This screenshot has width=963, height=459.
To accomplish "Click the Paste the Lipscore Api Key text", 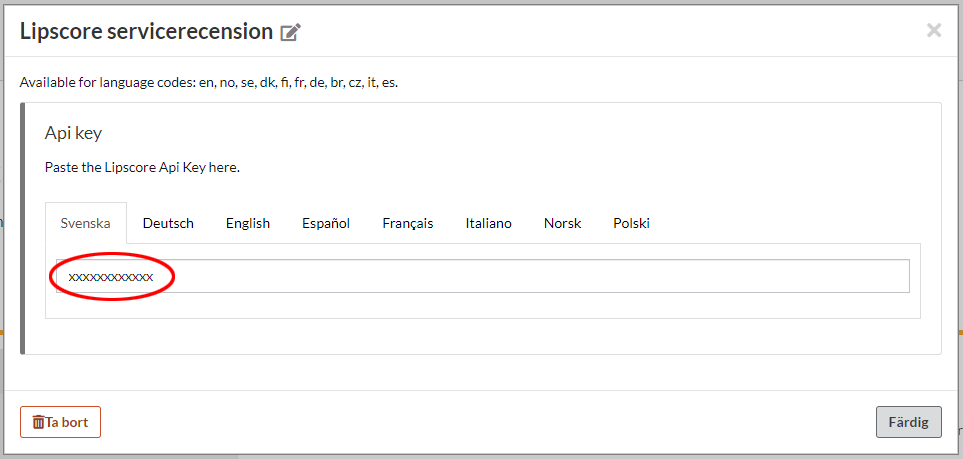I will click(x=142, y=167).
